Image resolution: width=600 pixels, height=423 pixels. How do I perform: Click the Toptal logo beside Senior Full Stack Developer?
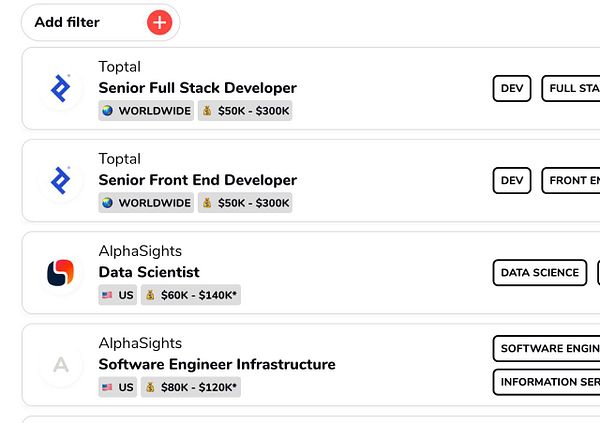coord(60,88)
